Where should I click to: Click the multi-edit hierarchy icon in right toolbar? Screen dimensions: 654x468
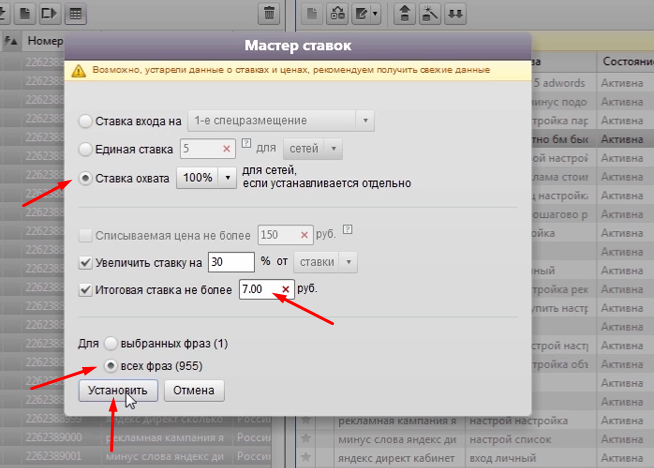point(337,14)
